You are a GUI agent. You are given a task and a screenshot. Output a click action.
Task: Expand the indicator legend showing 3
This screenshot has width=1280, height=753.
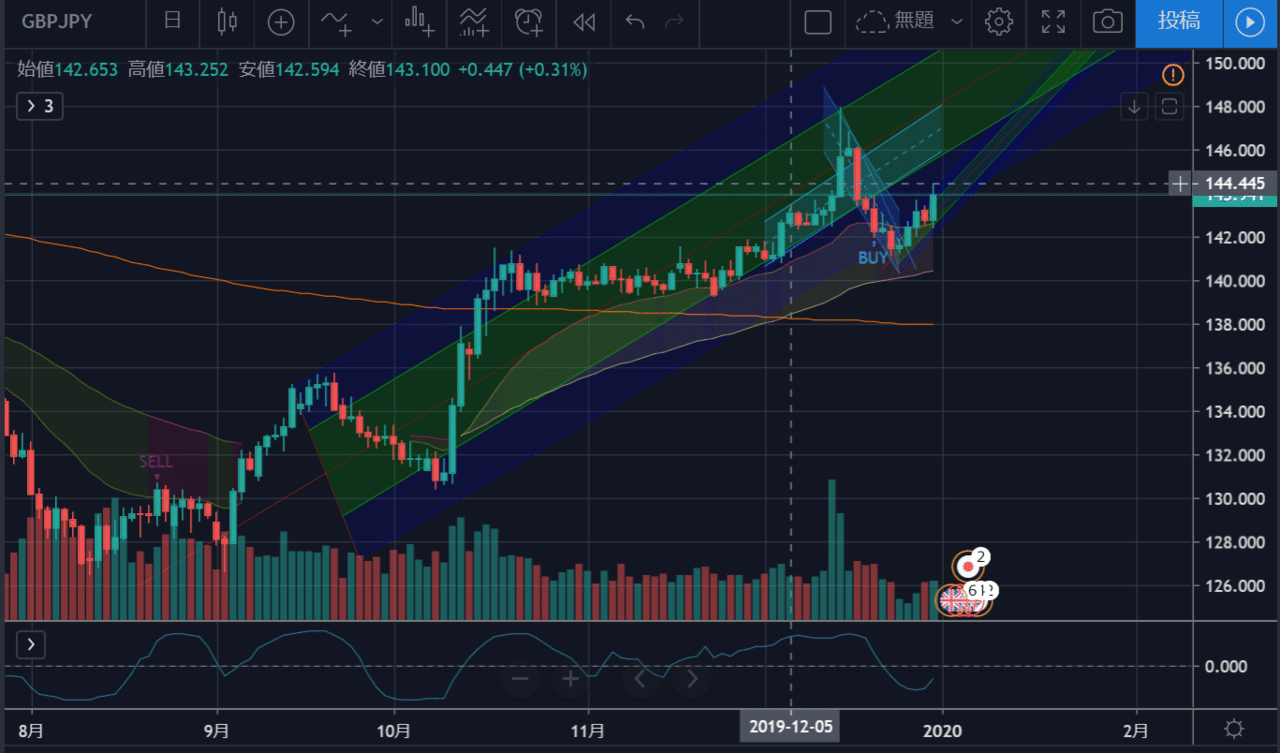(40, 106)
